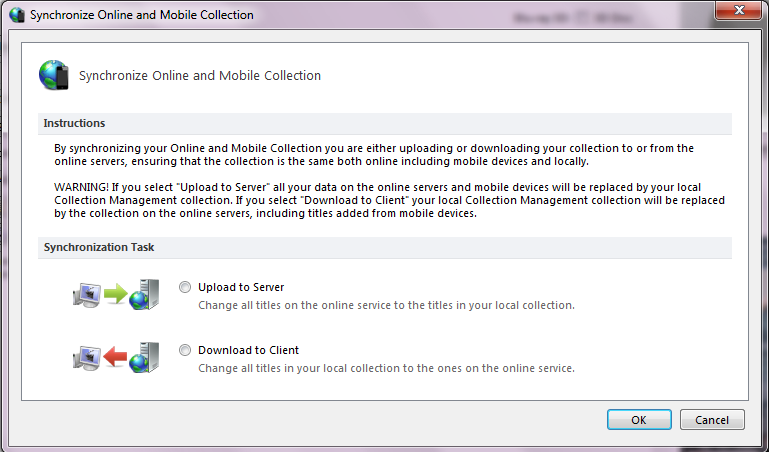Click the dialog heading next to the globe icon
Screen dimensions: 769x452
[x=200, y=75]
